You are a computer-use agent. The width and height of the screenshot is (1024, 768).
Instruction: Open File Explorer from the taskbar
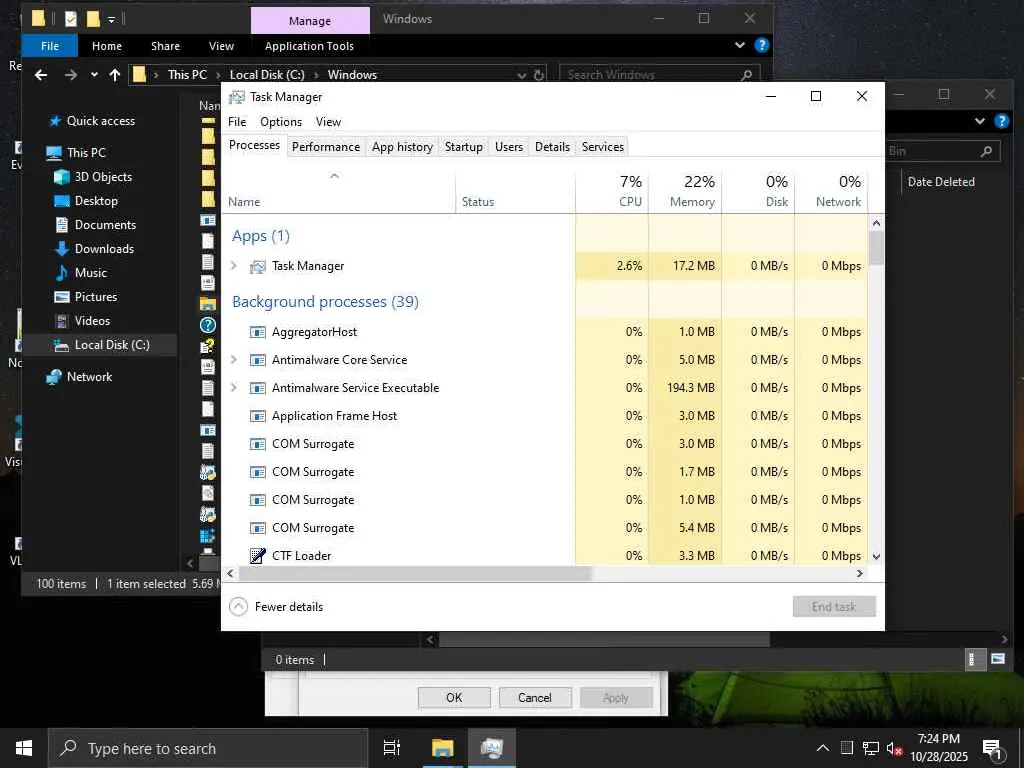pyautogui.click(x=442, y=748)
